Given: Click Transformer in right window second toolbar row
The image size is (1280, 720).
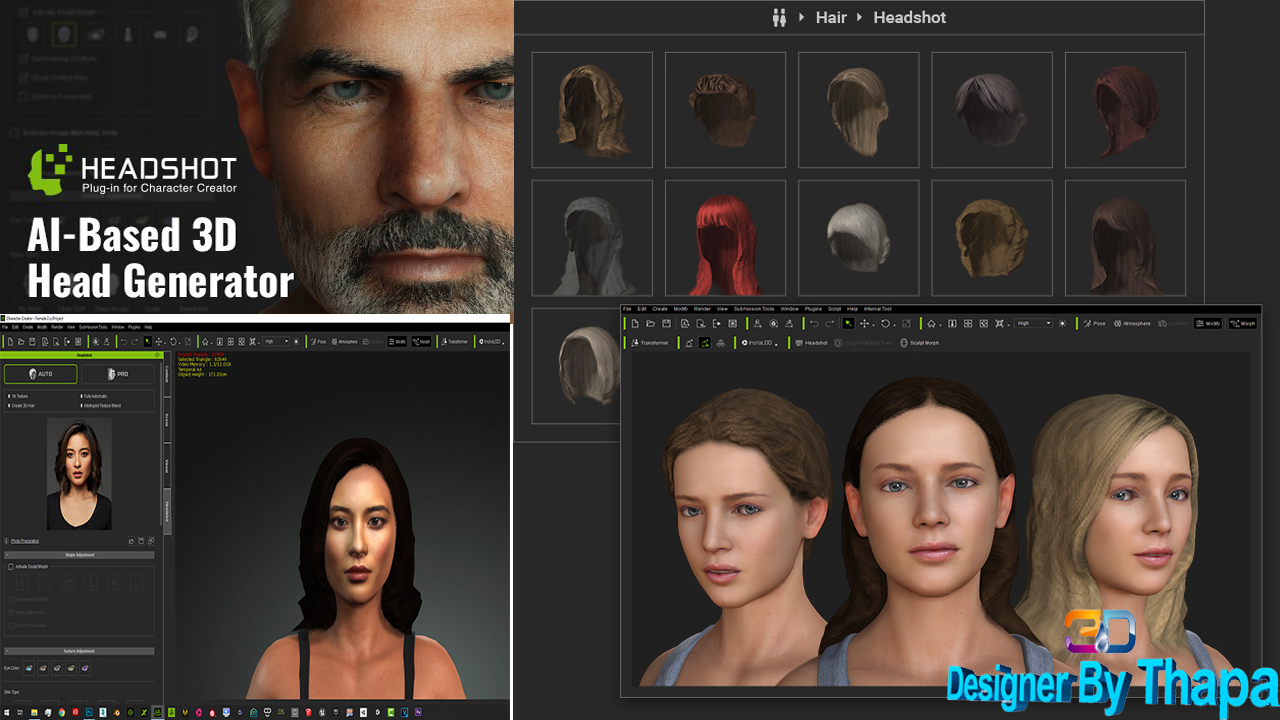Looking at the screenshot, I should [x=650, y=343].
